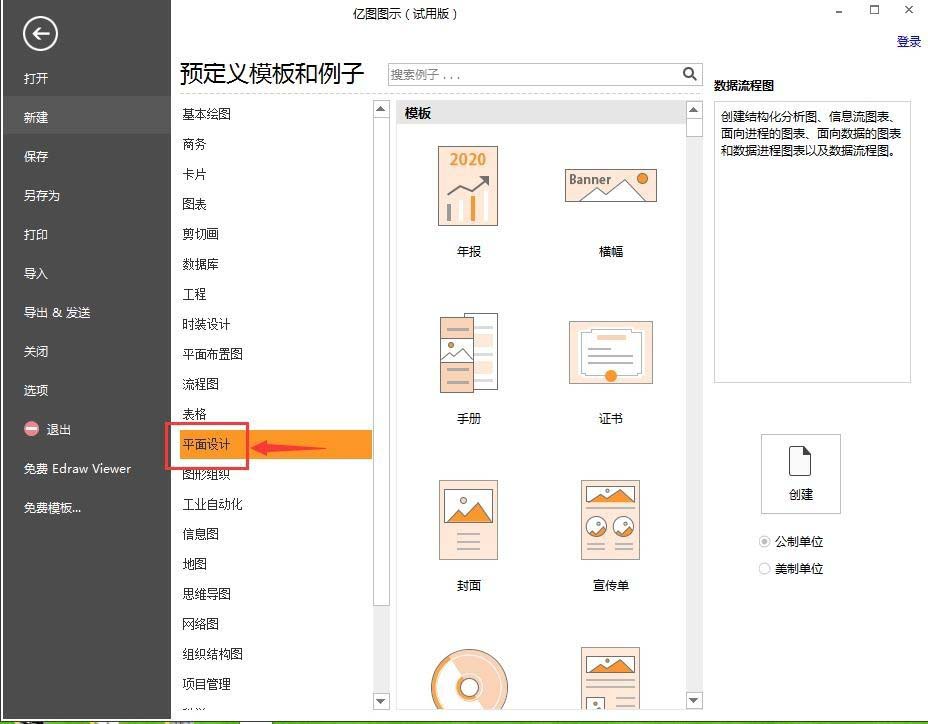The width and height of the screenshot is (928, 724).
Task: Select the 证书 certificate template
Action: click(x=610, y=353)
